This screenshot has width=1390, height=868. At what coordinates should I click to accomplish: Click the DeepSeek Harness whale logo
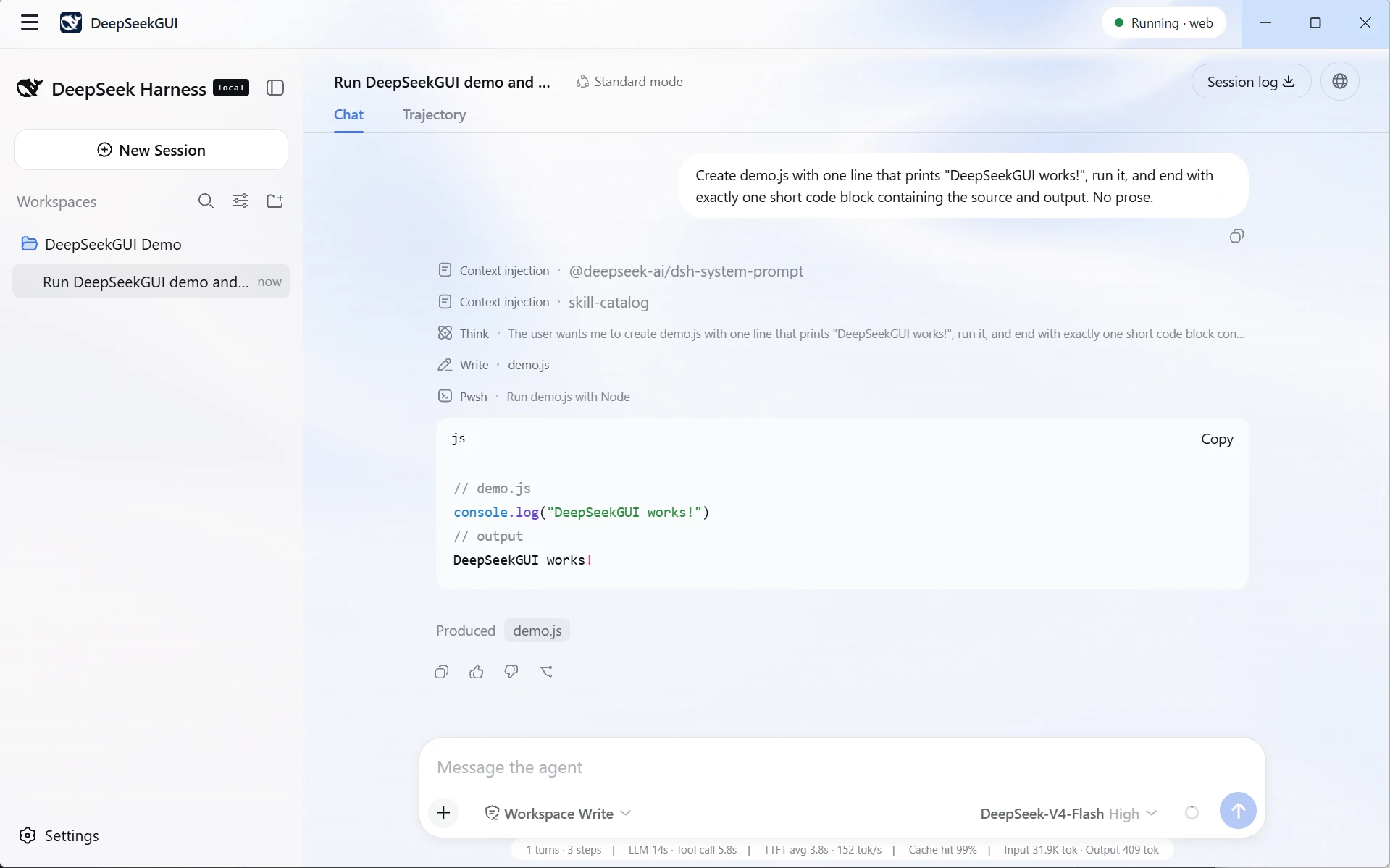tap(30, 88)
